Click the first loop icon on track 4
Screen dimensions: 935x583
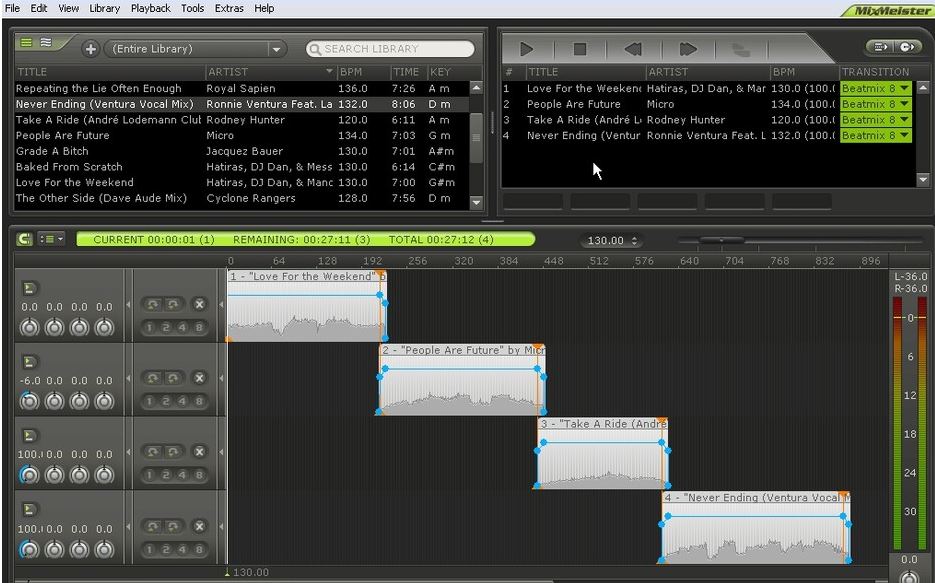(153, 526)
